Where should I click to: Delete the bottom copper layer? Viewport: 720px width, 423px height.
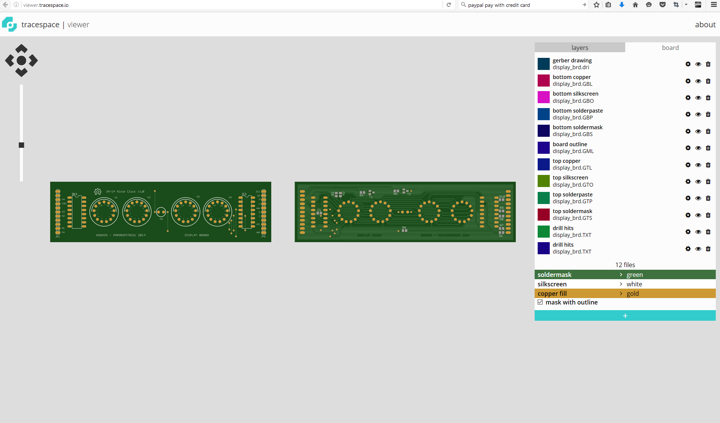[708, 81]
